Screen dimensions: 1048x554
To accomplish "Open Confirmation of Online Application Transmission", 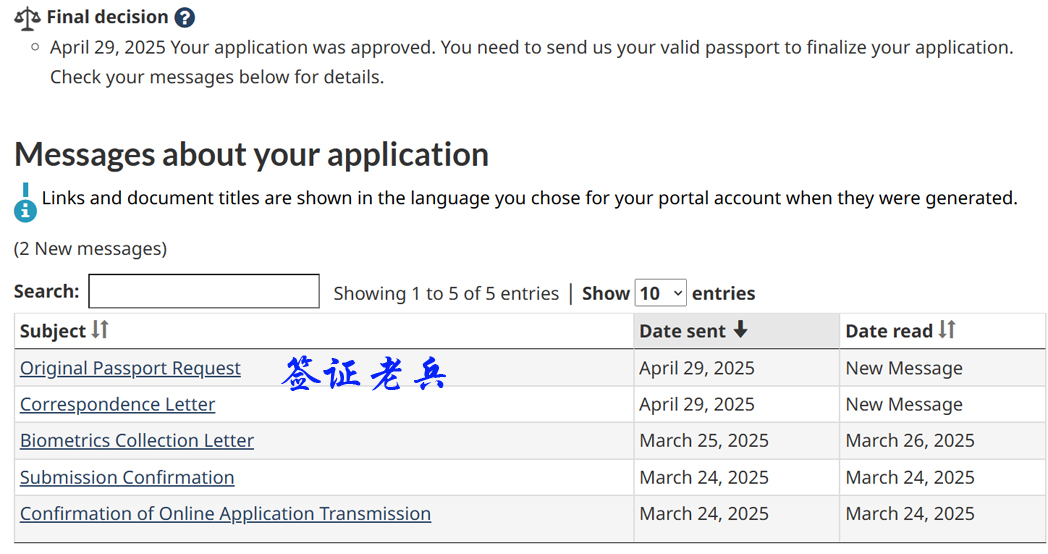I will click(225, 513).
